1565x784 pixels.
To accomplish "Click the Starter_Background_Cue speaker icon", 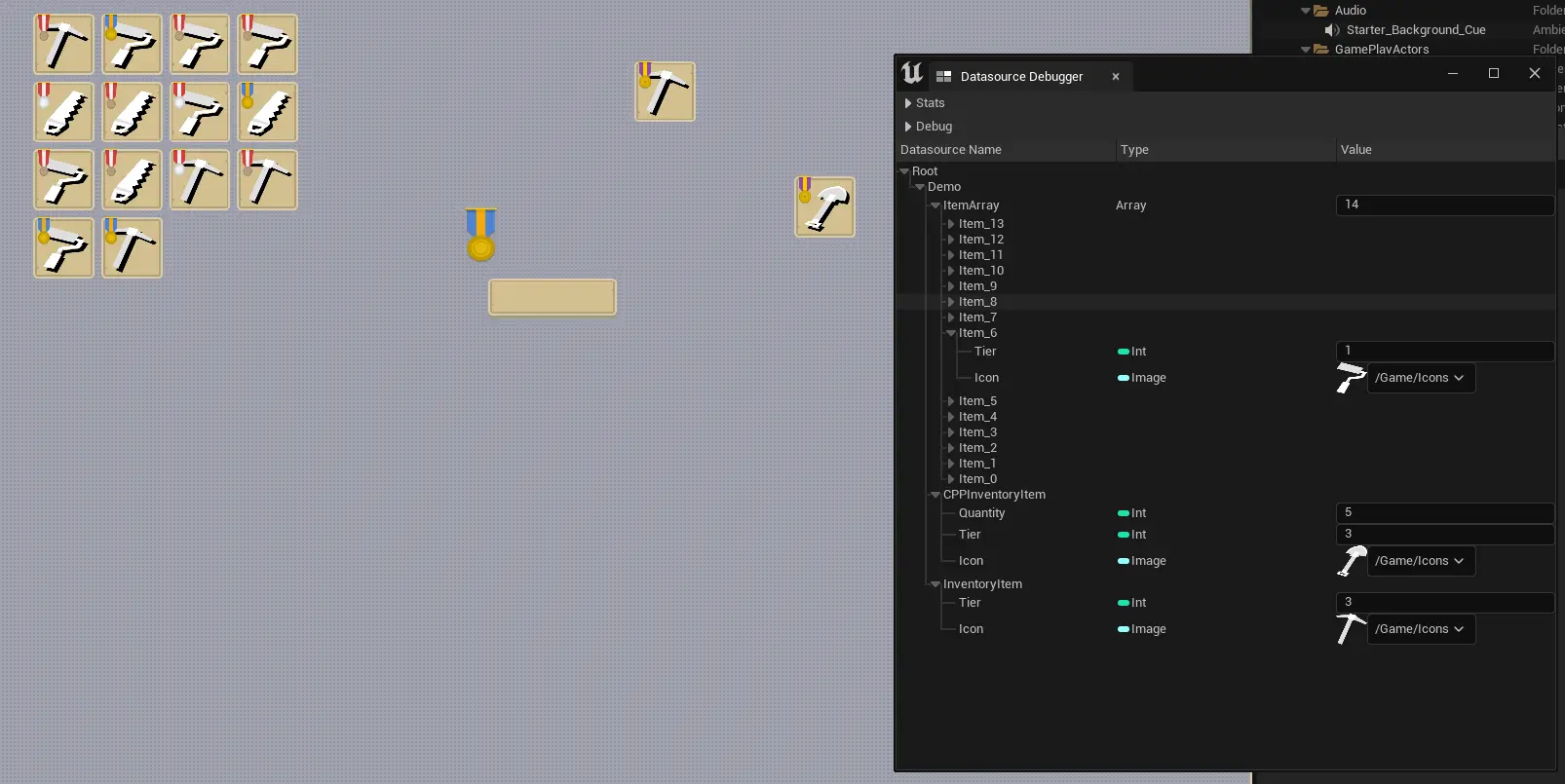I will pos(1332,30).
